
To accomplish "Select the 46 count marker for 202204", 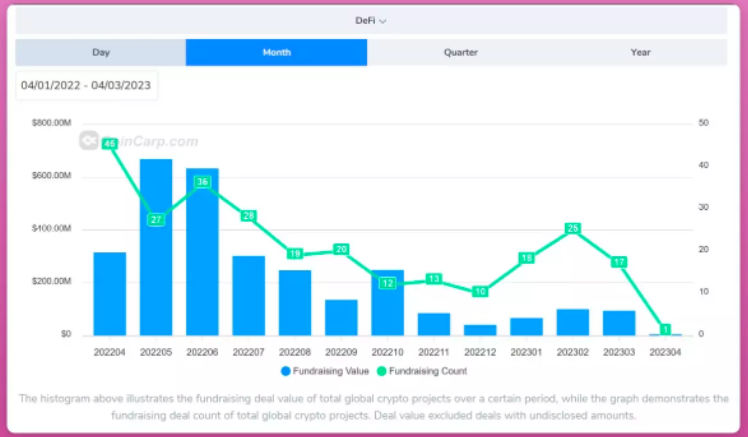I will pyautogui.click(x=110, y=144).
